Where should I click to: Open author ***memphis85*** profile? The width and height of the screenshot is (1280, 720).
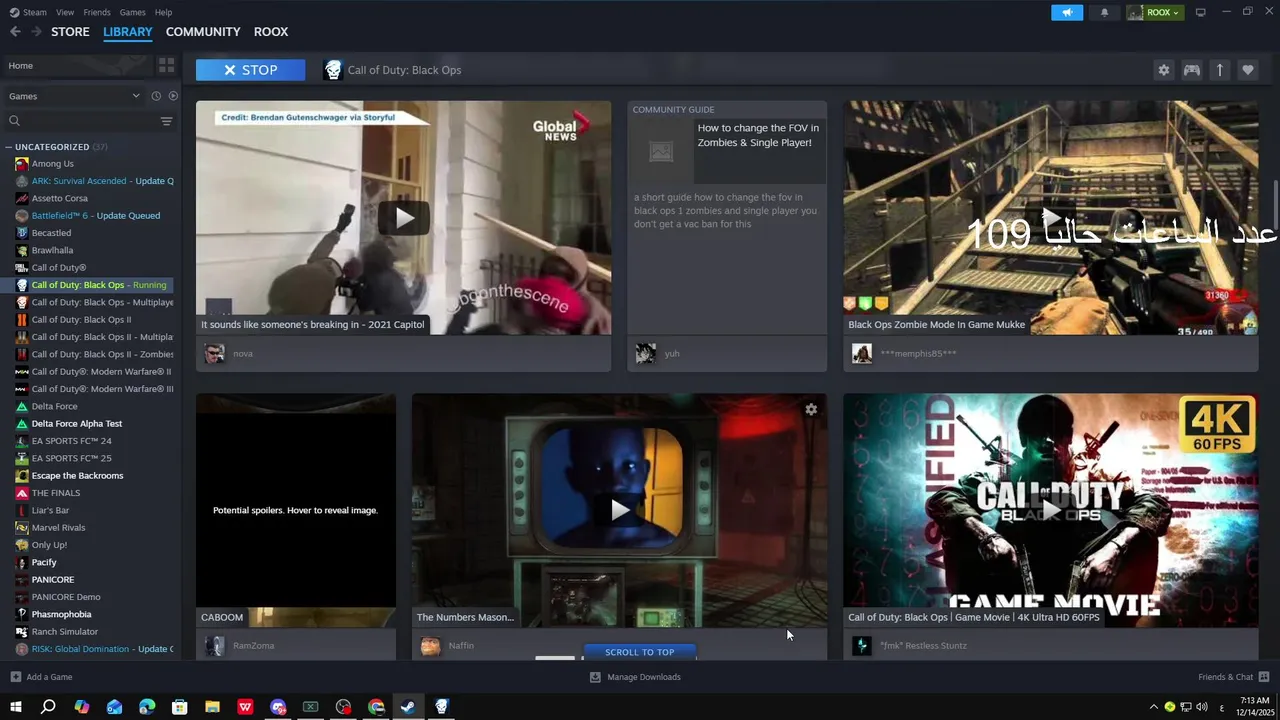pyautogui.click(x=918, y=354)
